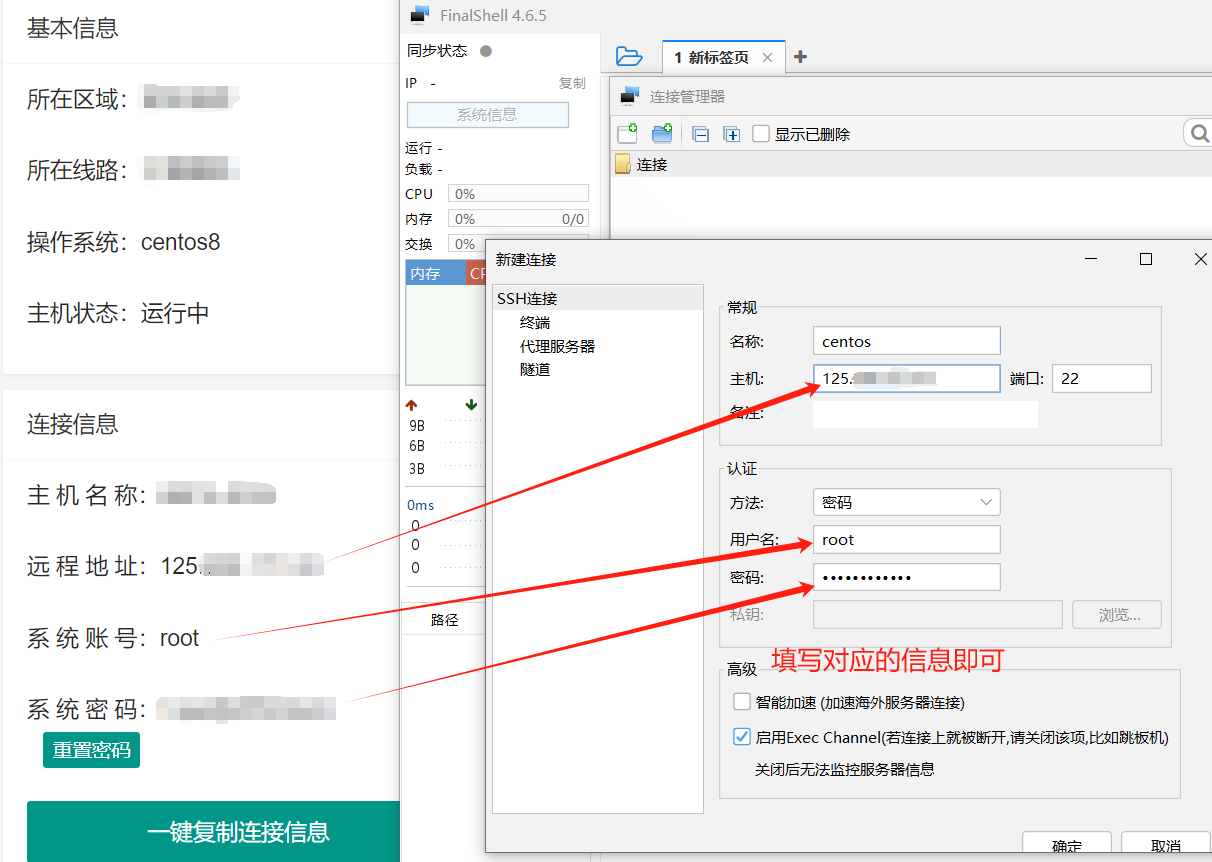
Task: Open the 方法 dropdown showing 密码
Action: click(907, 502)
